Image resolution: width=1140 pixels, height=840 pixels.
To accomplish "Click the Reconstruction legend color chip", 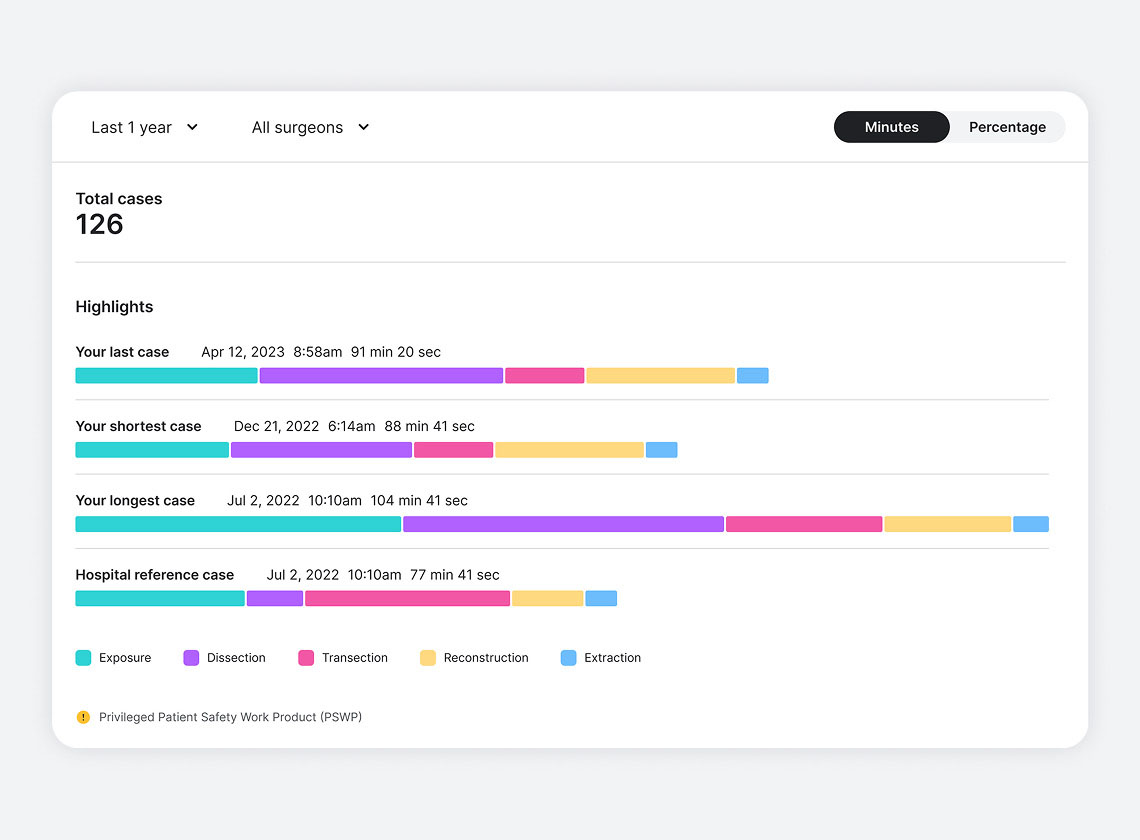I will (426, 657).
